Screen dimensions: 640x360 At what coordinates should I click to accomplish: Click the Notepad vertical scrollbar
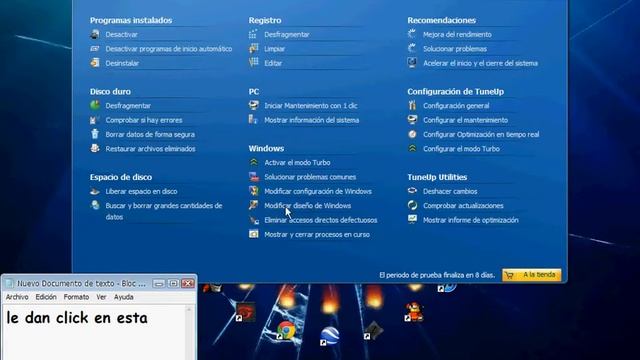click(189, 333)
